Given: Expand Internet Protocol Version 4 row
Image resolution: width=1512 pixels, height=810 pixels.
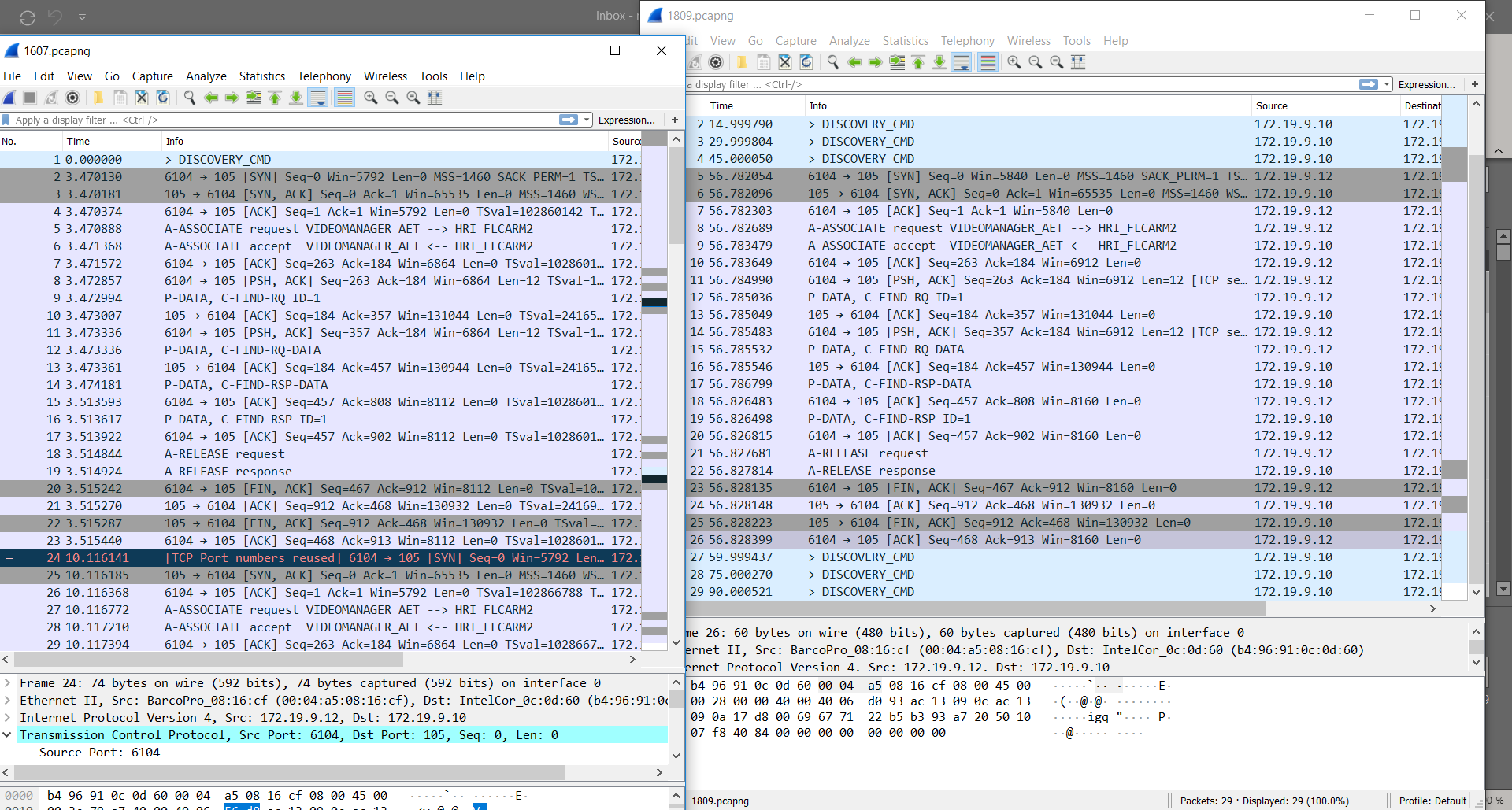Looking at the screenshot, I should click(x=7, y=718).
